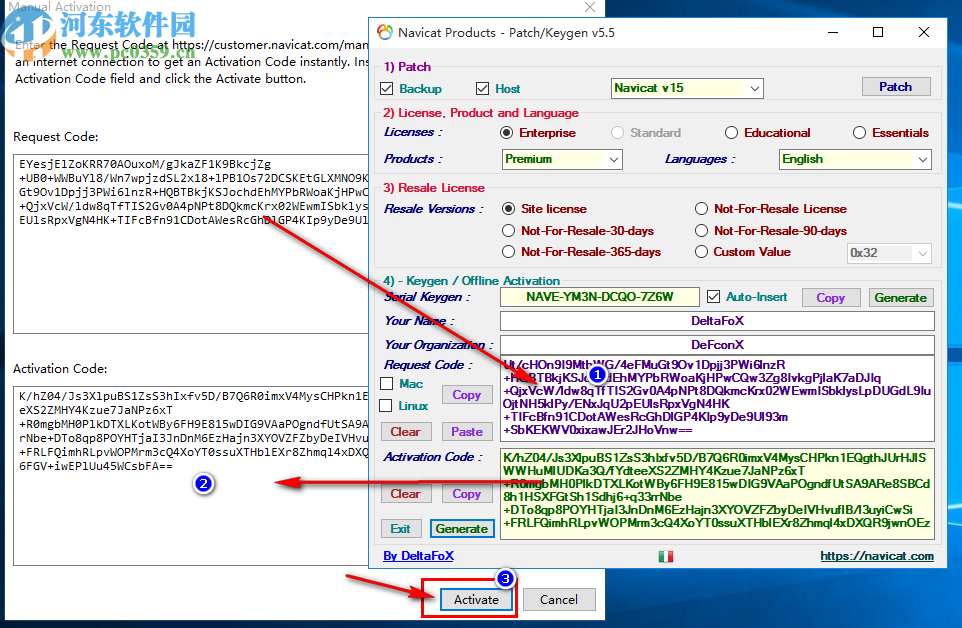Click the keygen Activation Code text box

[717, 494]
